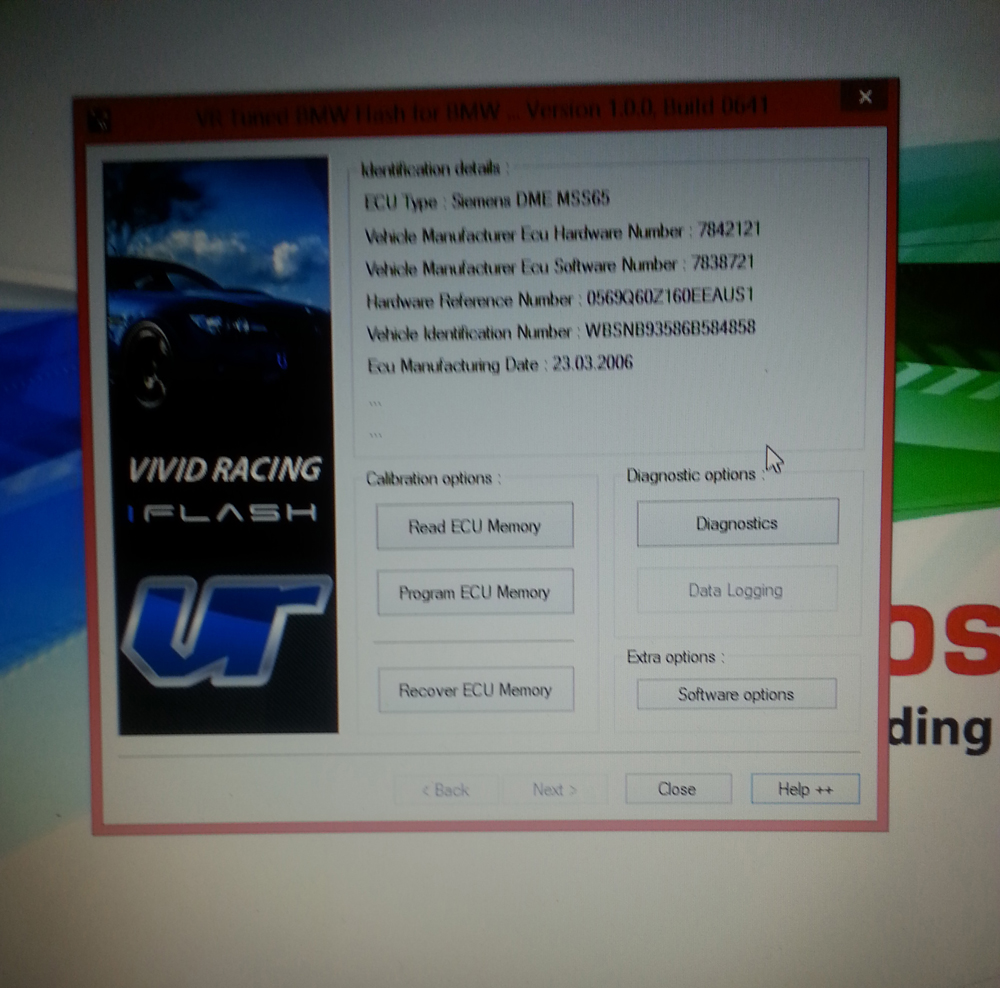
Task: Go to the previous step with Back
Action: pyautogui.click(x=445, y=790)
